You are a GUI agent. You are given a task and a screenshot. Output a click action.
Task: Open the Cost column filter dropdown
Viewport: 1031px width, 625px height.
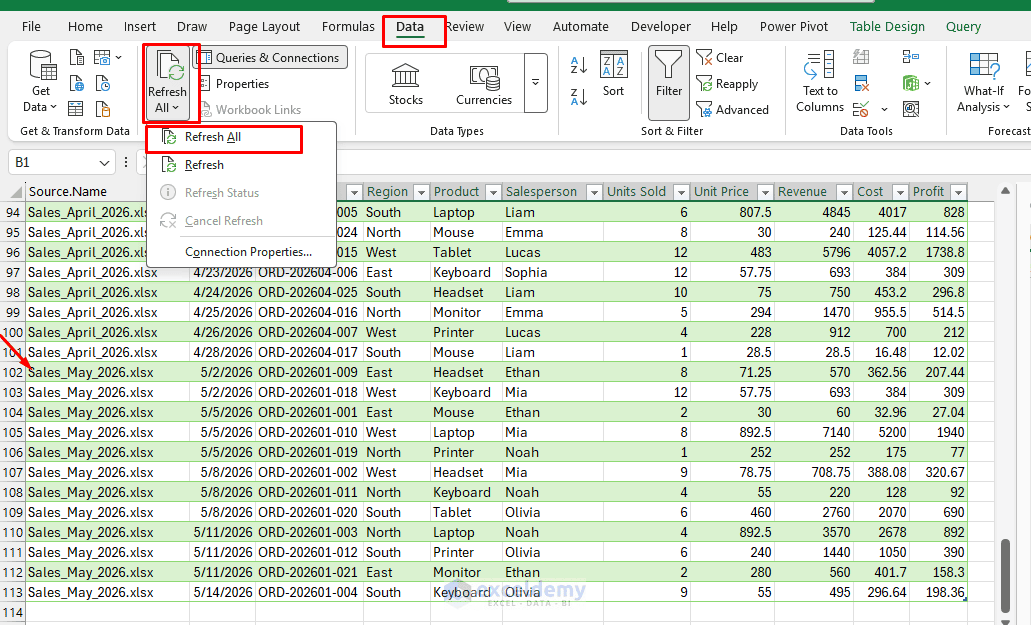coord(900,192)
